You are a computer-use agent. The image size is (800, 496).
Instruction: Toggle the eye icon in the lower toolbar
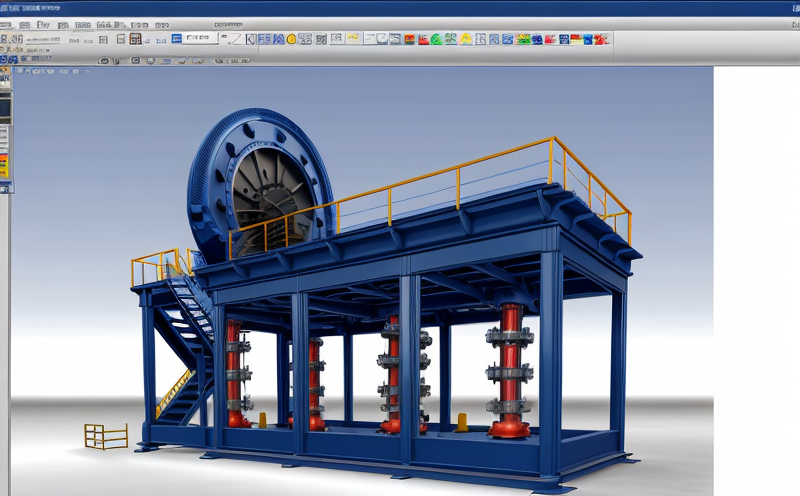tap(104, 61)
